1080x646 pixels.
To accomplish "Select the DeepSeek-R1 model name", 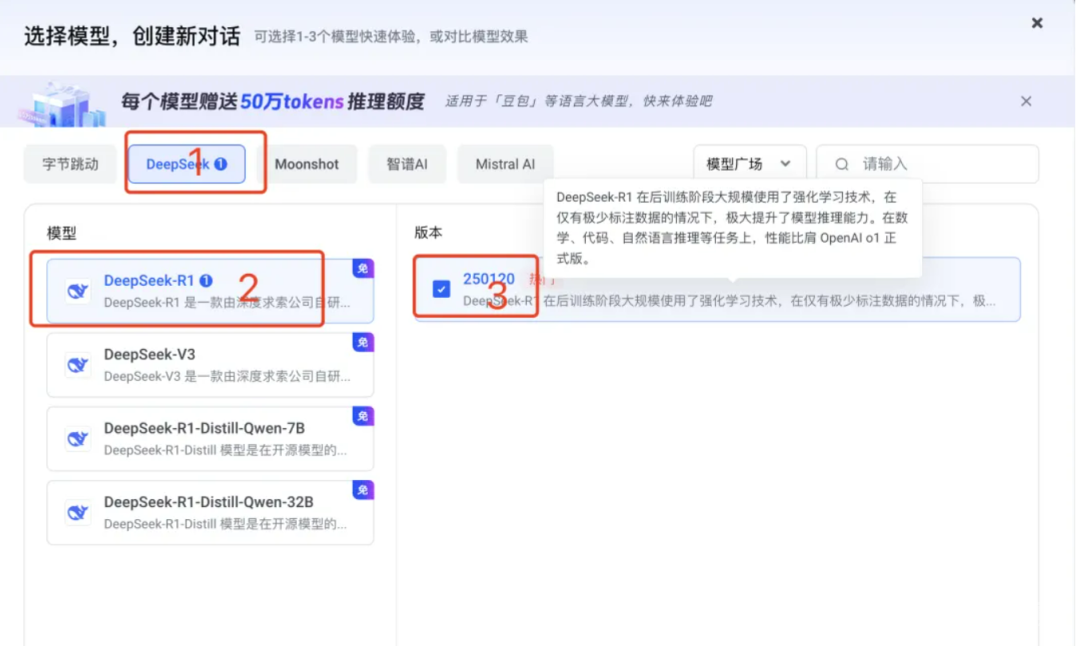I will pos(149,280).
